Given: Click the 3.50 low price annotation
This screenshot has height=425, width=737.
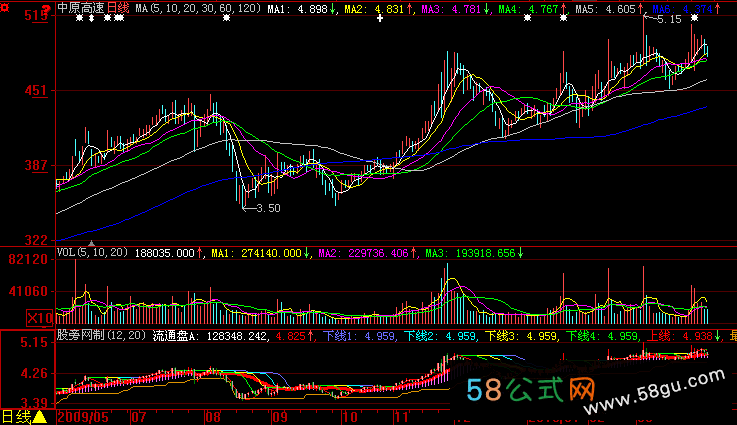Looking at the screenshot, I should coord(268,208).
